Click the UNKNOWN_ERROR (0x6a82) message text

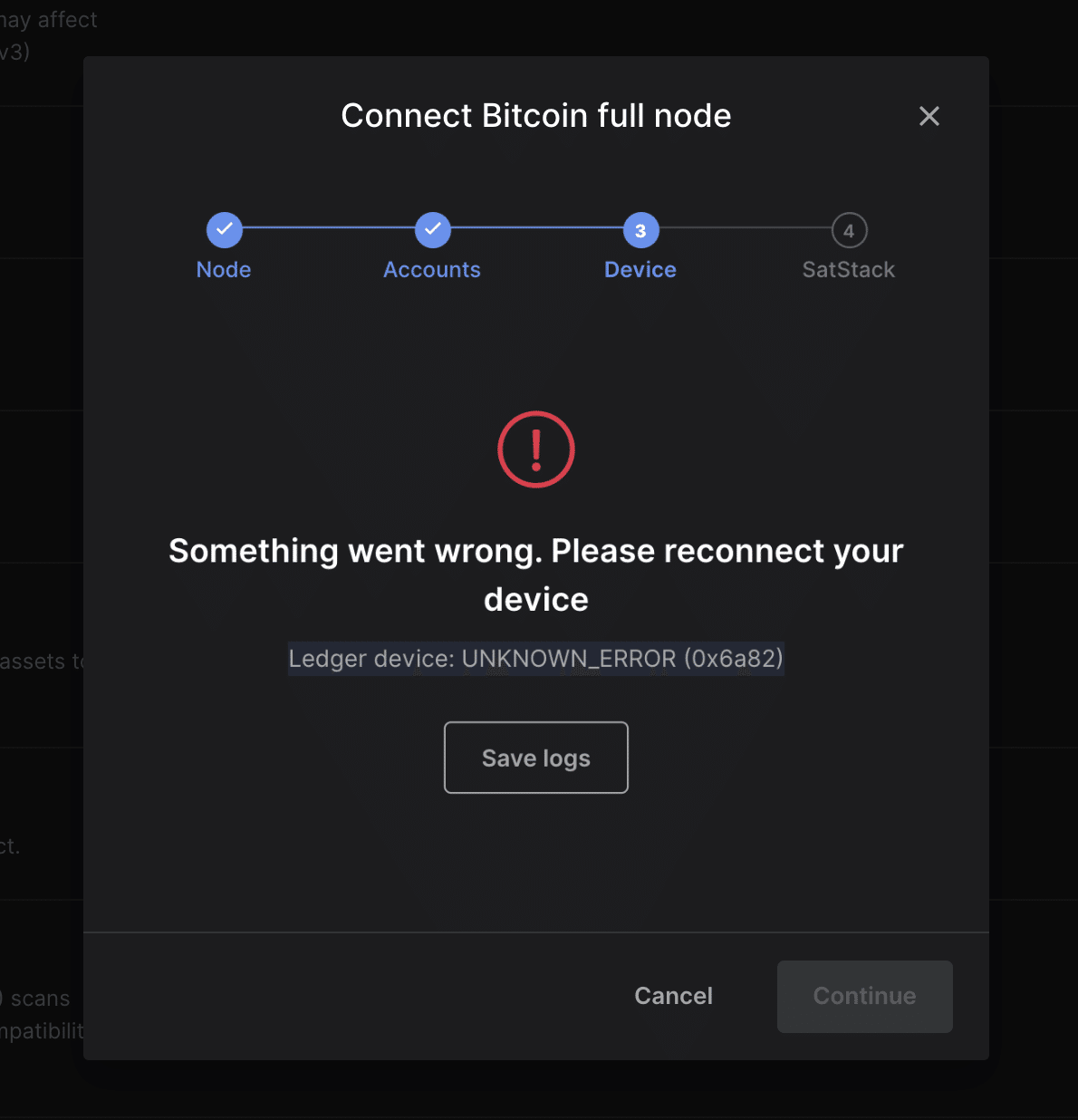[536, 659]
